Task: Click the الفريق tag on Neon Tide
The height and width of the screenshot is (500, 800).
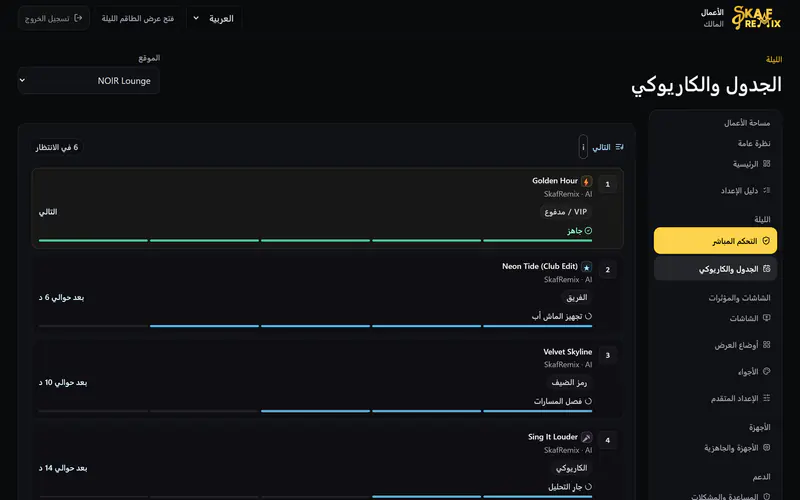Action: 577,297
